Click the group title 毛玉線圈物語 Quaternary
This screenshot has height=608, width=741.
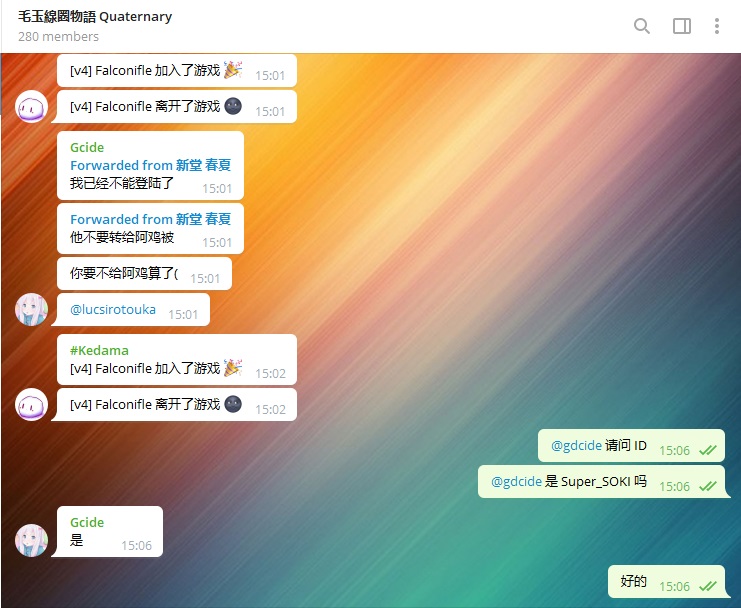[x=95, y=17]
